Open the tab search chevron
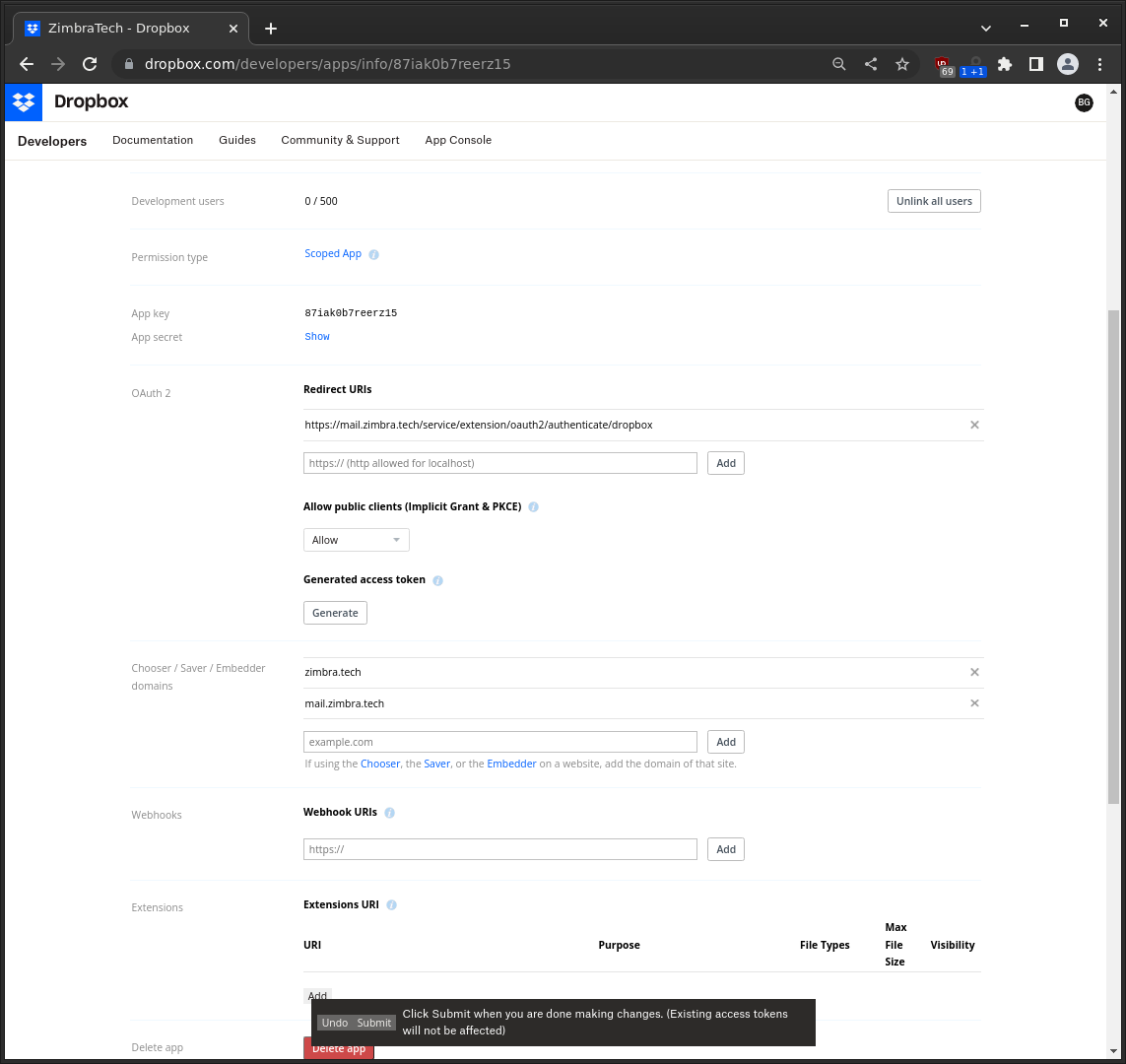Screen dimensions: 1126x1064 tap(986, 29)
